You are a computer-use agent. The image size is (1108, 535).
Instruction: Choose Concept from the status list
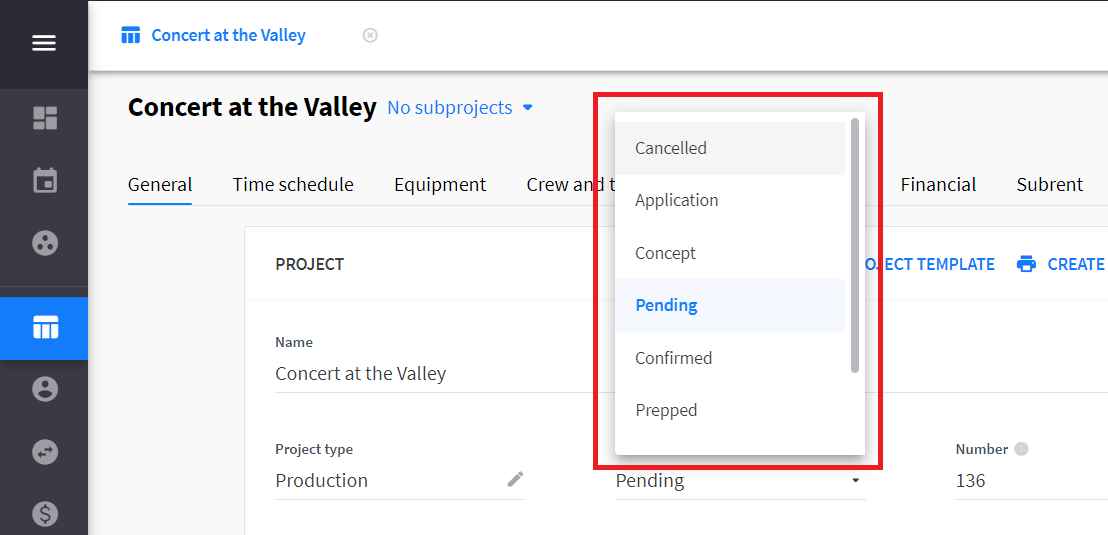tap(730, 253)
